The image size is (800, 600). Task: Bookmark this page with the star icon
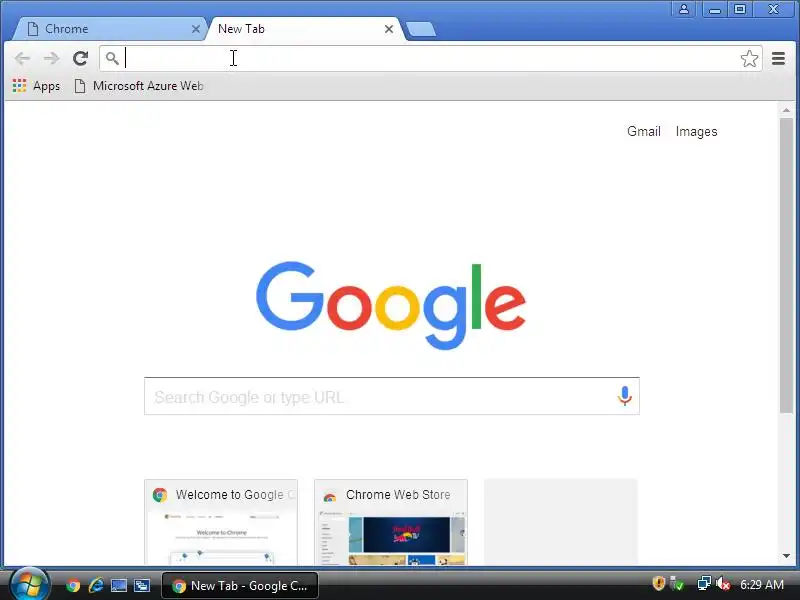click(749, 59)
